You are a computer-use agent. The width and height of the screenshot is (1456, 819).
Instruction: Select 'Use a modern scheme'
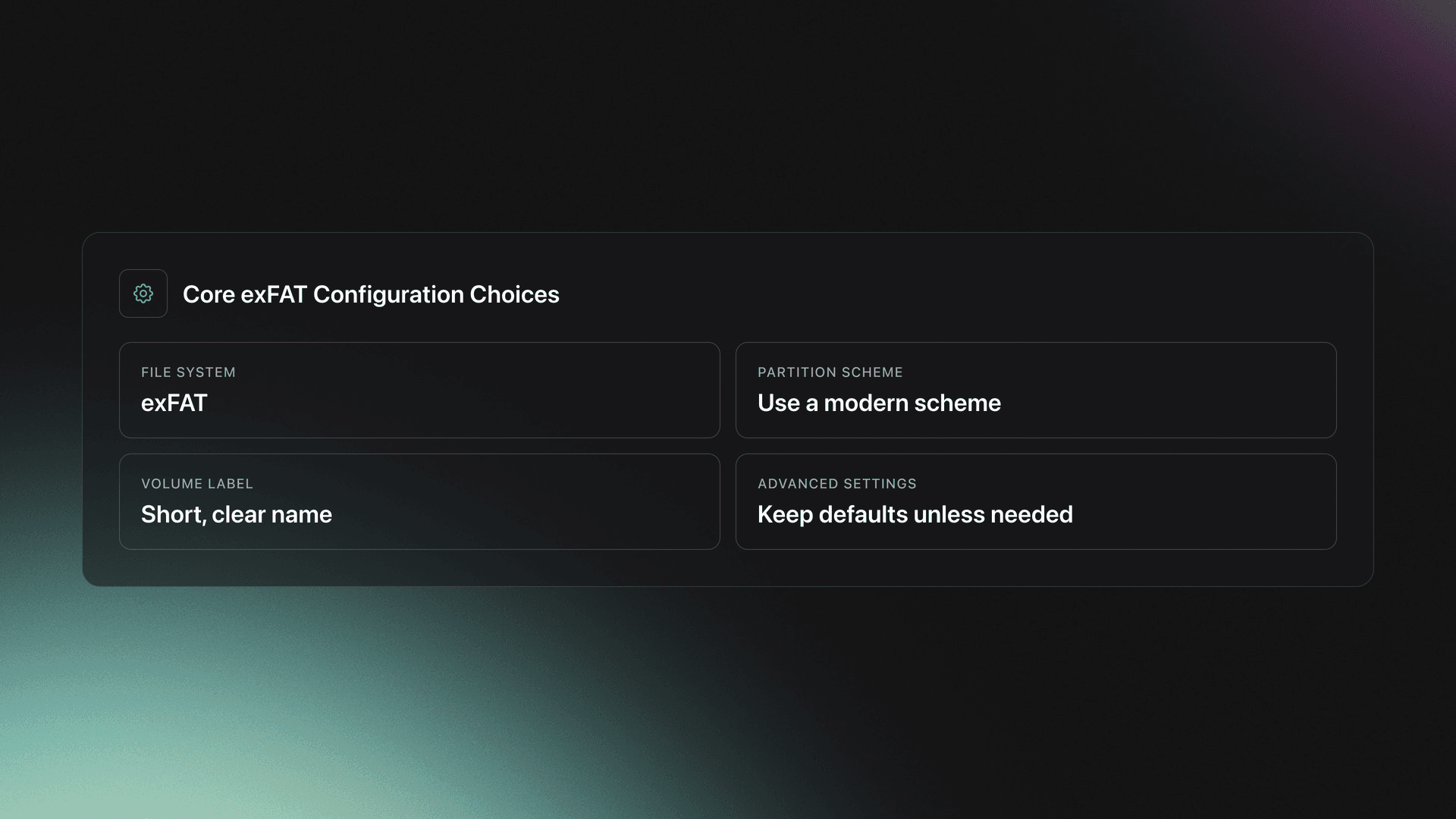tap(879, 403)
